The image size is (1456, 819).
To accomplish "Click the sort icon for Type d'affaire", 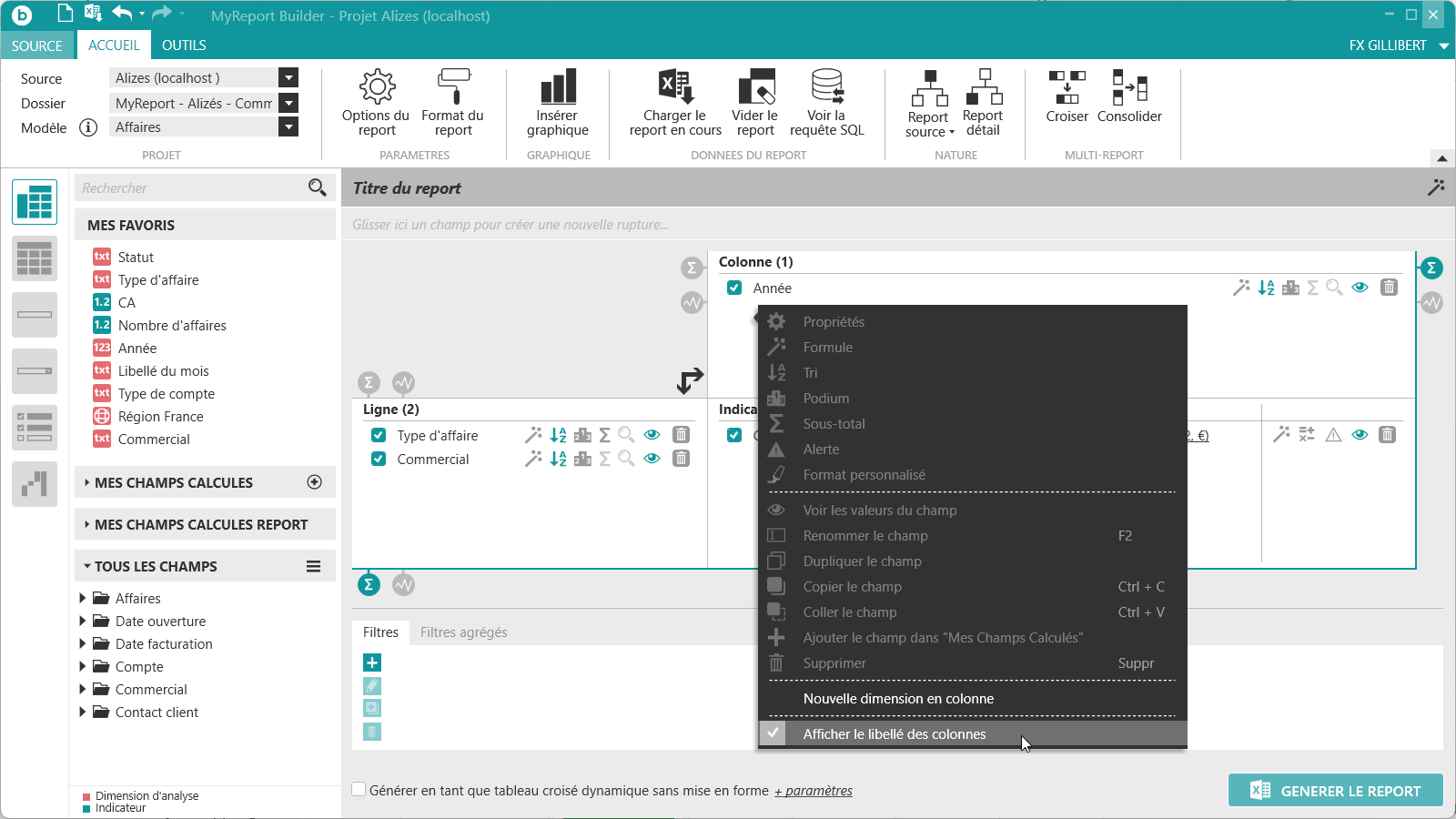I will click(x=558, y=435).
